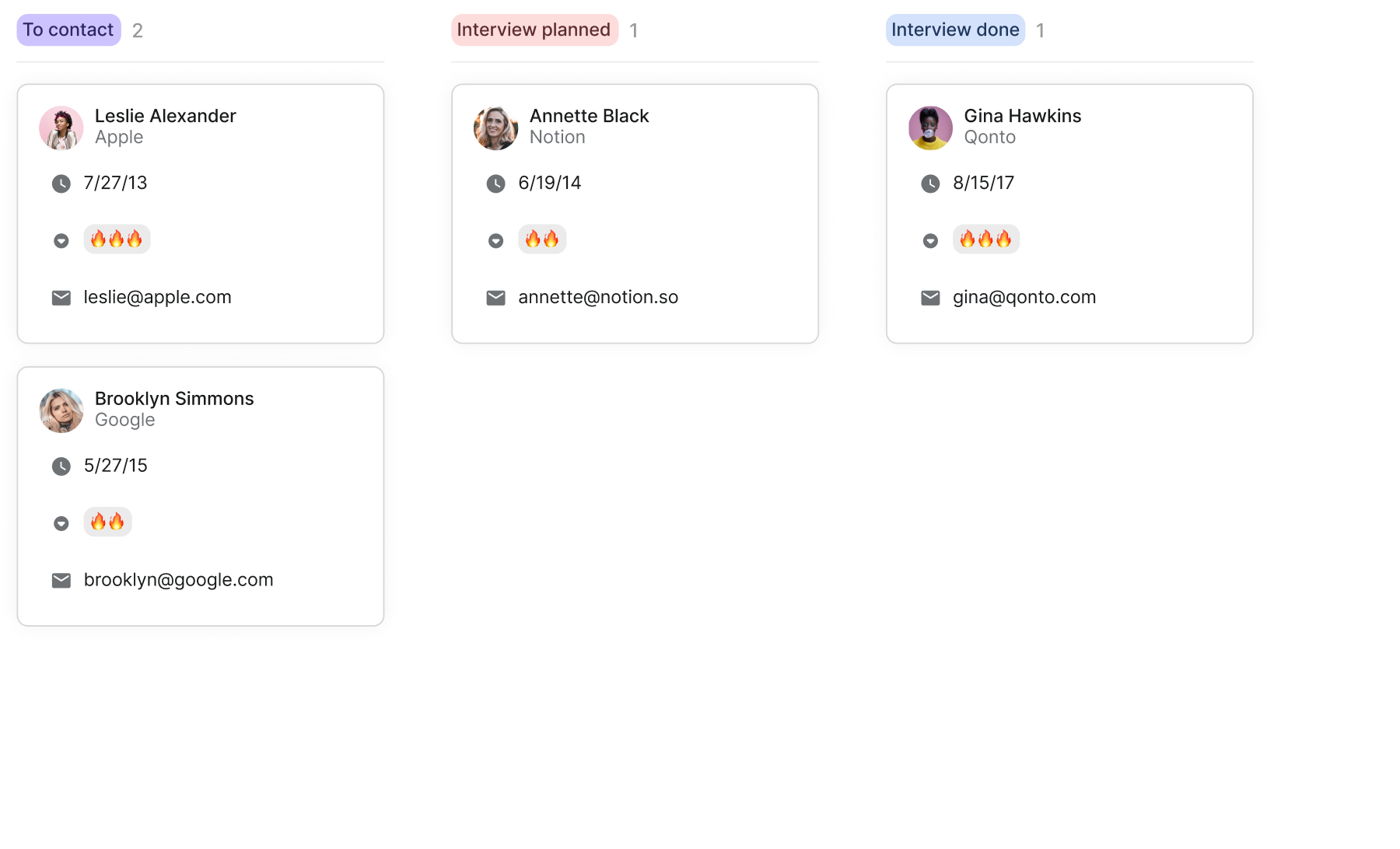The width and height of the screenshot is (1400, 849).
Task: Select the Interview done column label
Action: [955, 30]
